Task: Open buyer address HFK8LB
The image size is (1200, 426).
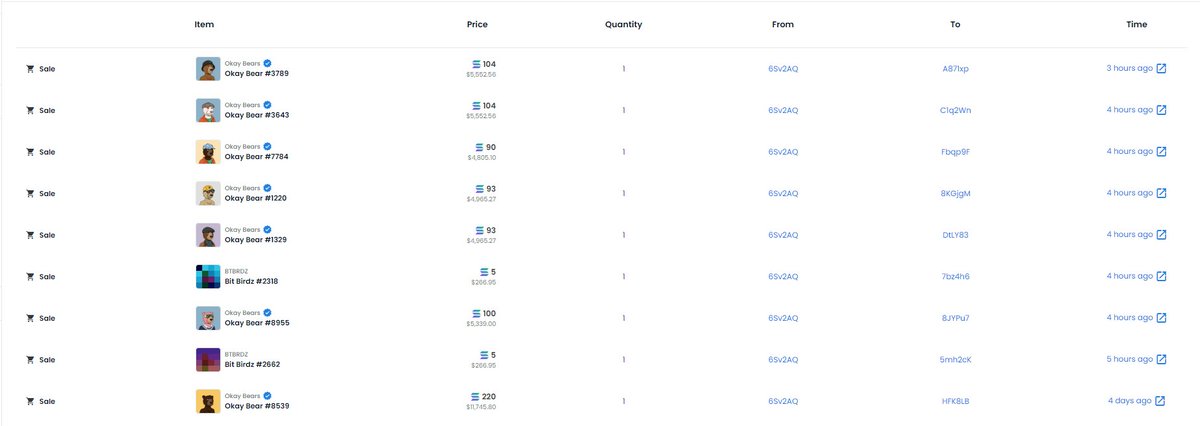Action: point(956,401)
